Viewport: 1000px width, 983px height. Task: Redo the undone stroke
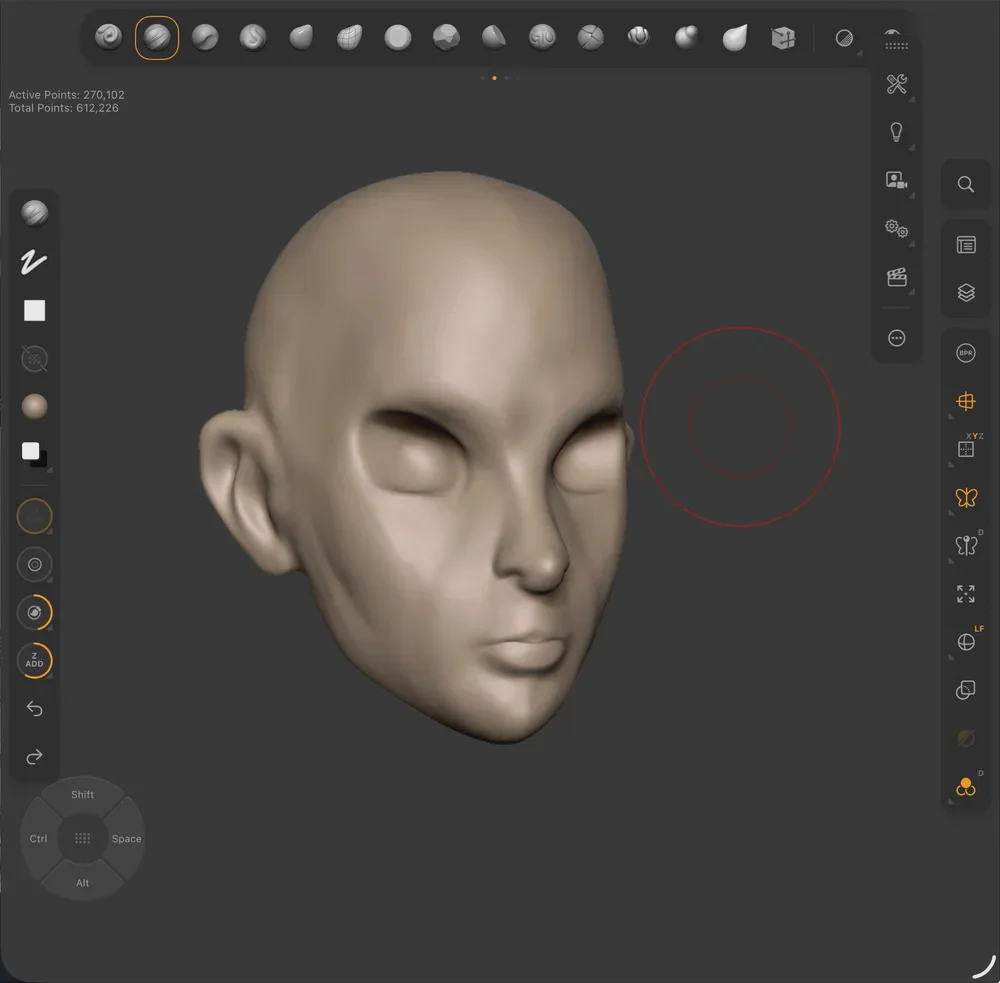tap(34, 757)
